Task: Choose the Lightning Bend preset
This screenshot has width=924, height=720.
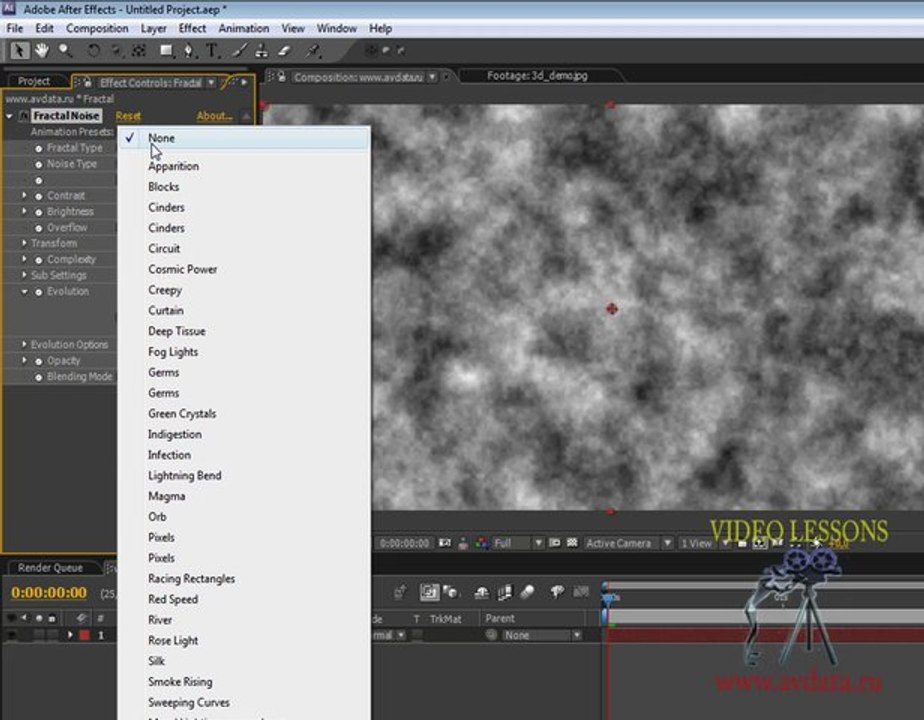Action: (x=184, y=475)
